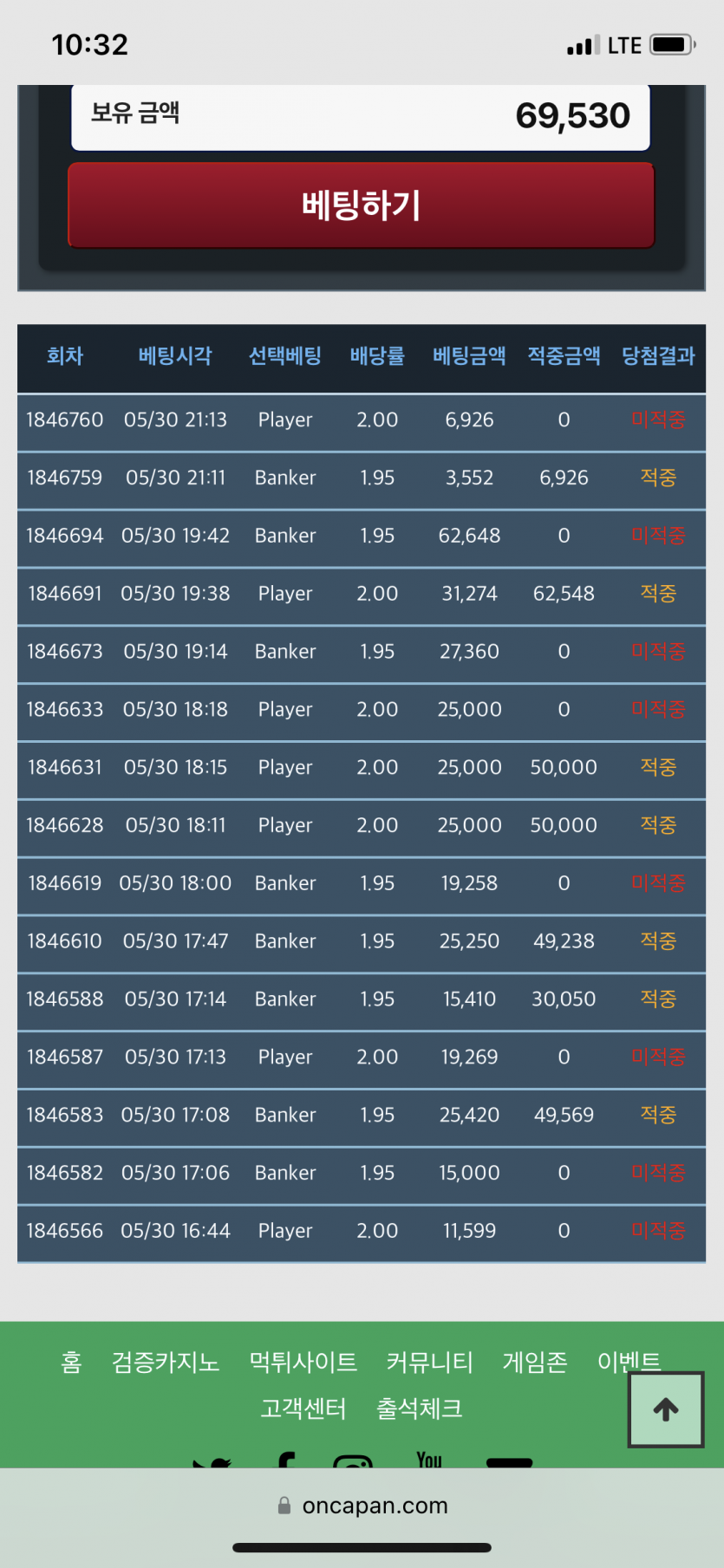Visit the 커뮤니티 footer link
Image resolution: width=724 pixels, height=1568 pixels.
pyautogui.click(x=429, y=1362)
